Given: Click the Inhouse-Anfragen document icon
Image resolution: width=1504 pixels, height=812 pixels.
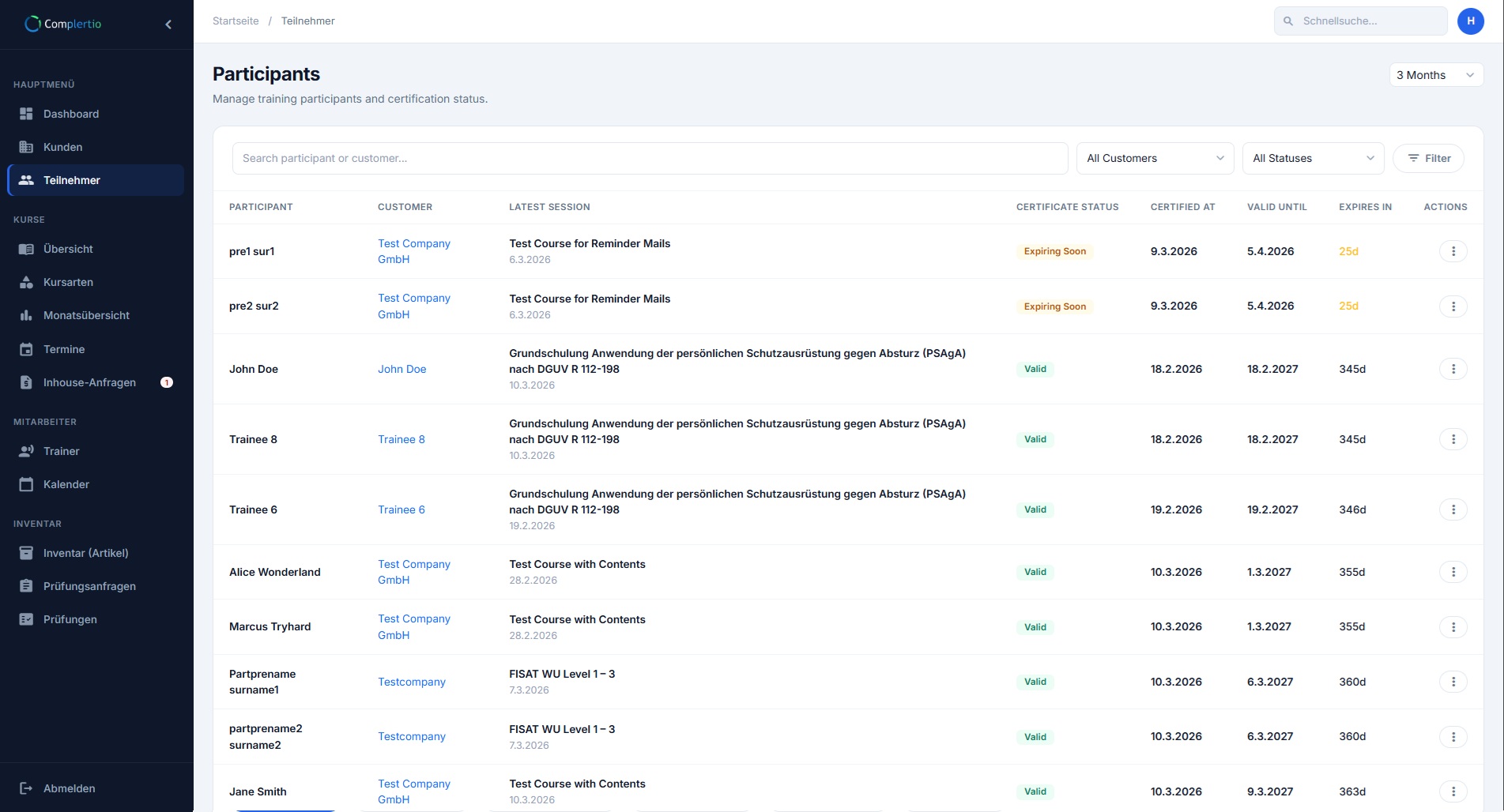Looking at the screenshot, I should click(x=26, y=382).
